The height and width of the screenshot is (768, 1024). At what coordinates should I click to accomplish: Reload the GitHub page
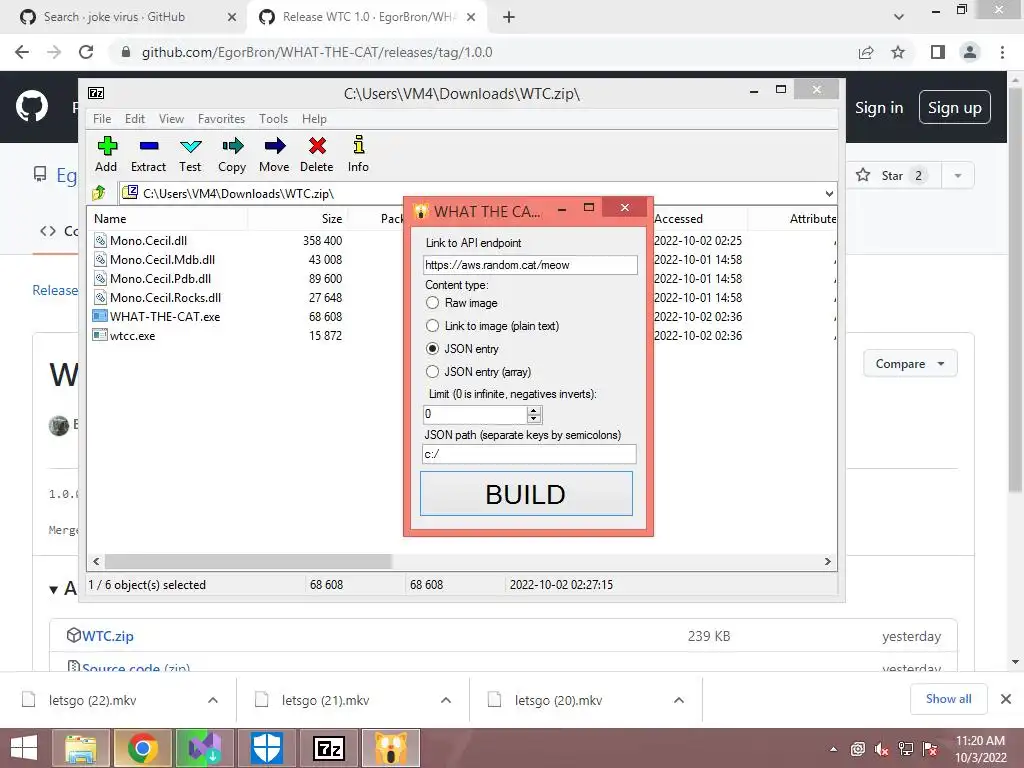coord(86,52)
